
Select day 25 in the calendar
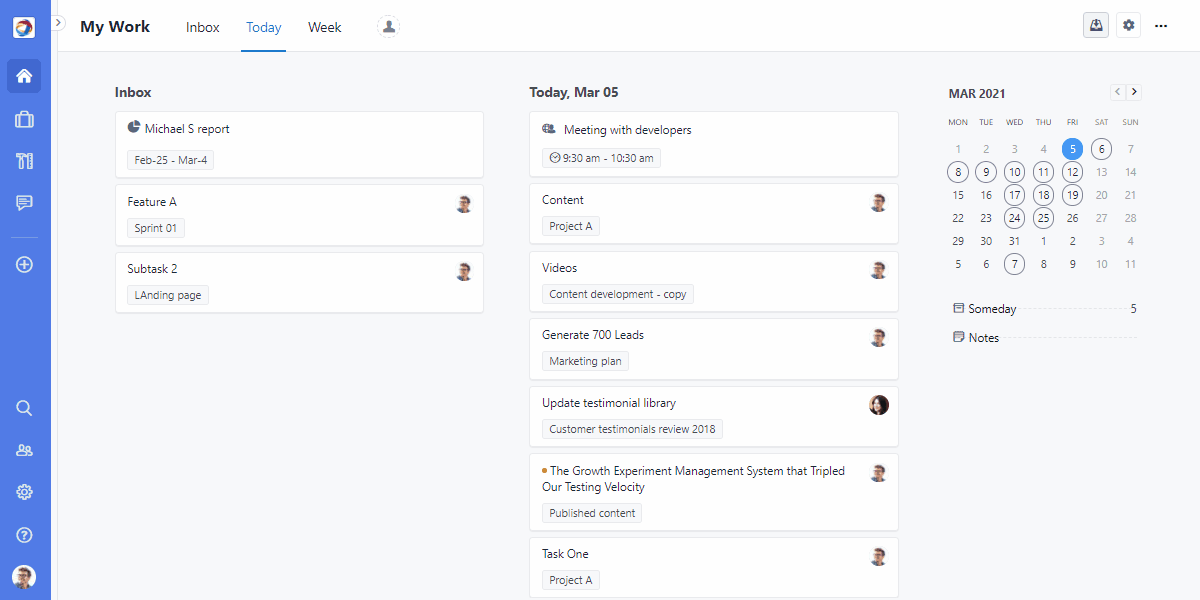click(1043, 218)
